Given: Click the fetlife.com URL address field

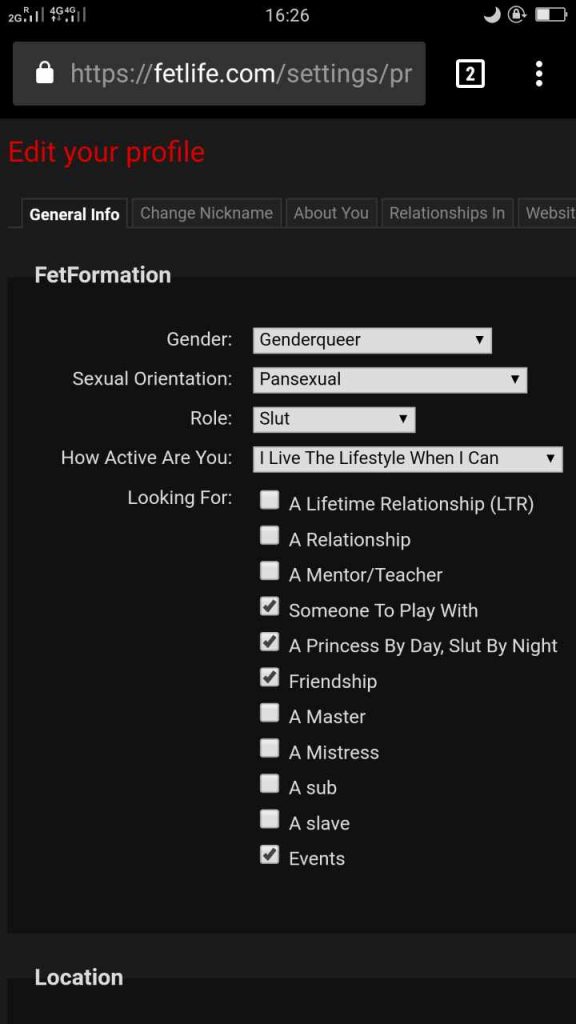Looking at the screenshot, I should pyautogui.click(x=219, y=74).
